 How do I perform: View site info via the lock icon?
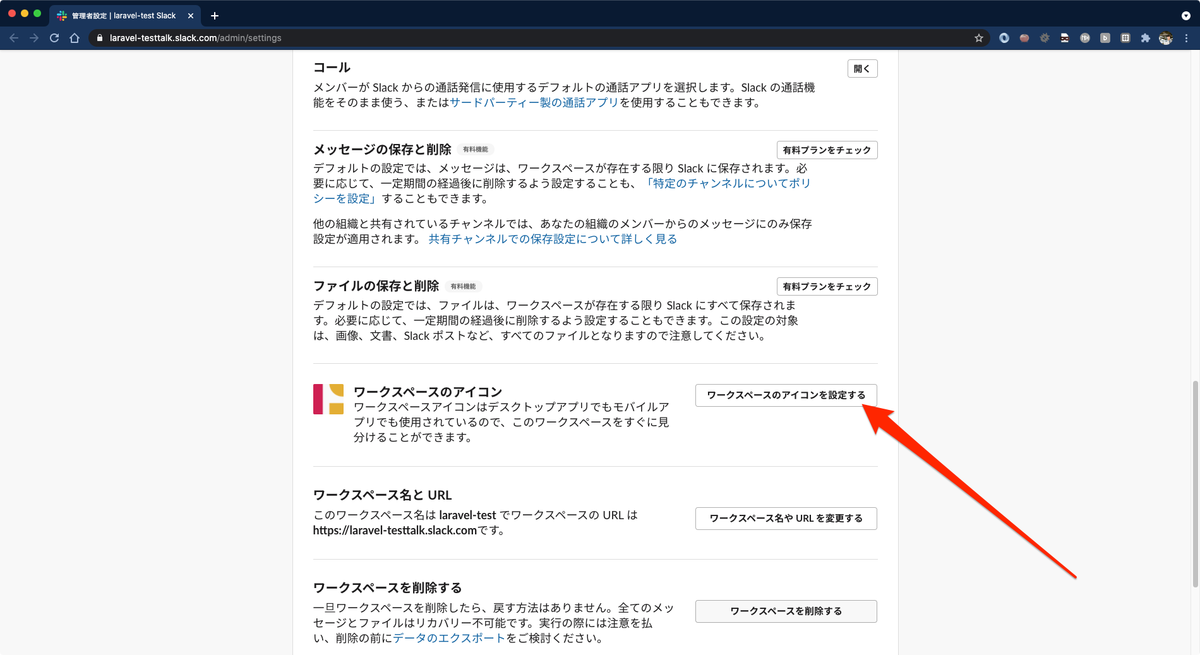coord(98,38)
